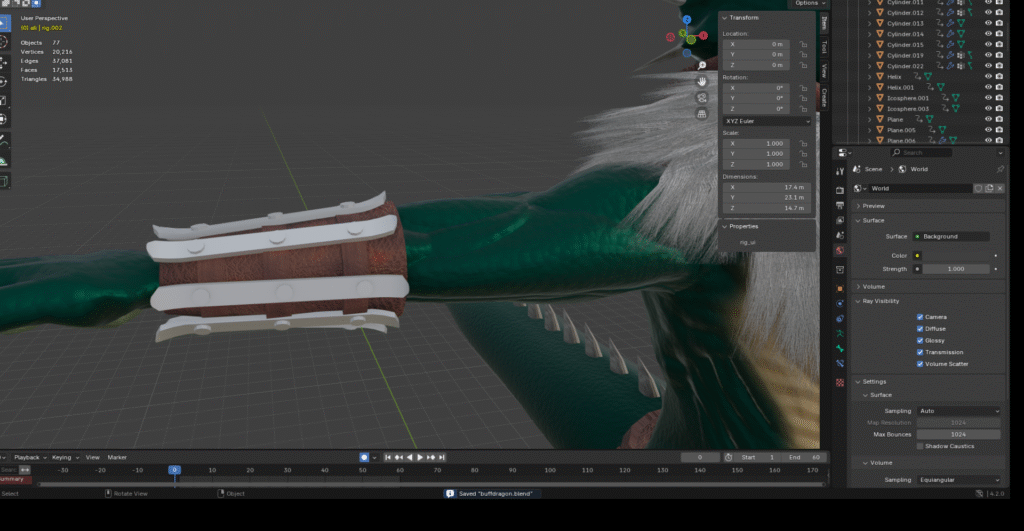
Task: Hide Helix in viewport via eye icon
Action: (x=988, y=76)
